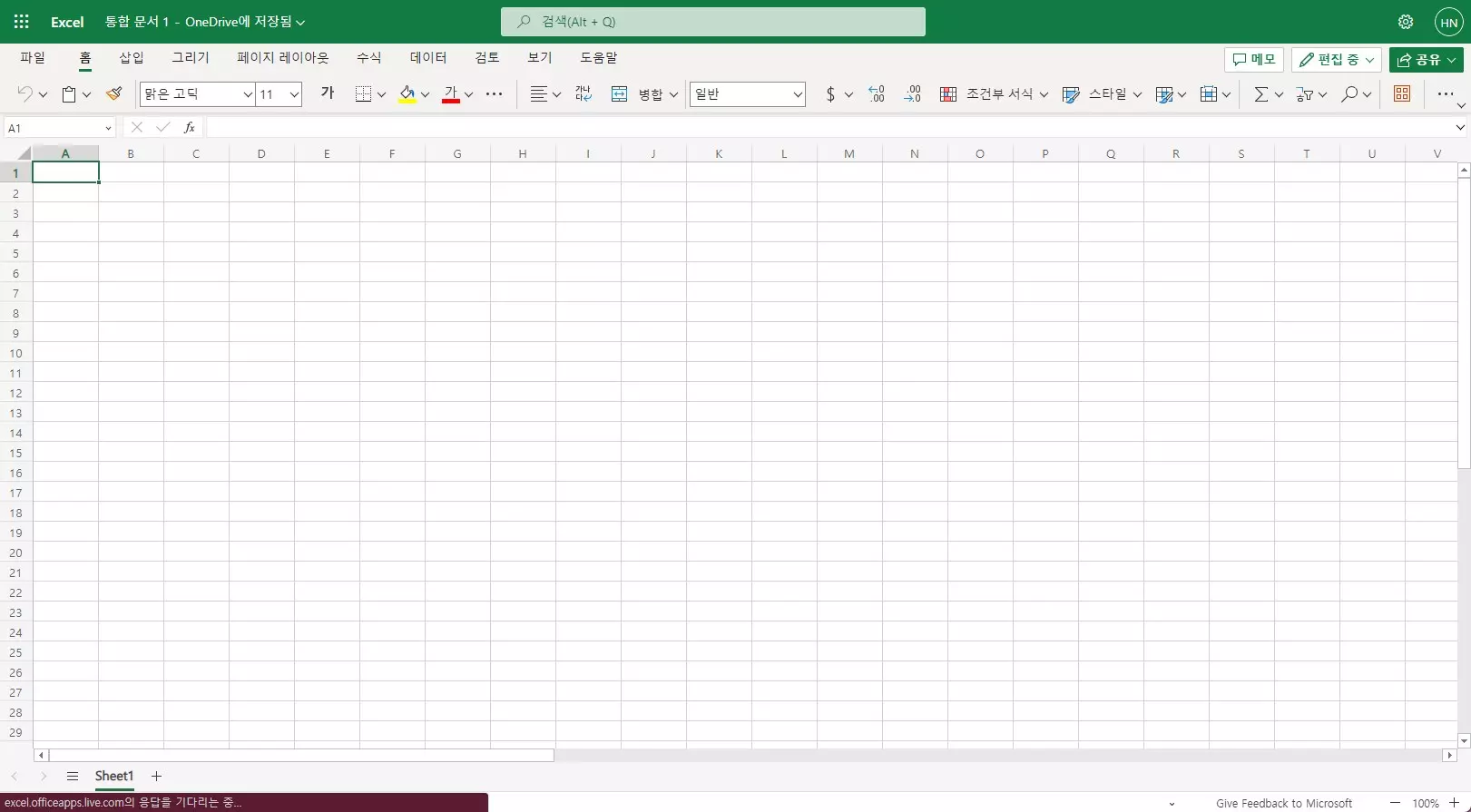This screenshot has height=812, width=1471.
Task: Click the find magnifier icon
Action: point(1349,93)
